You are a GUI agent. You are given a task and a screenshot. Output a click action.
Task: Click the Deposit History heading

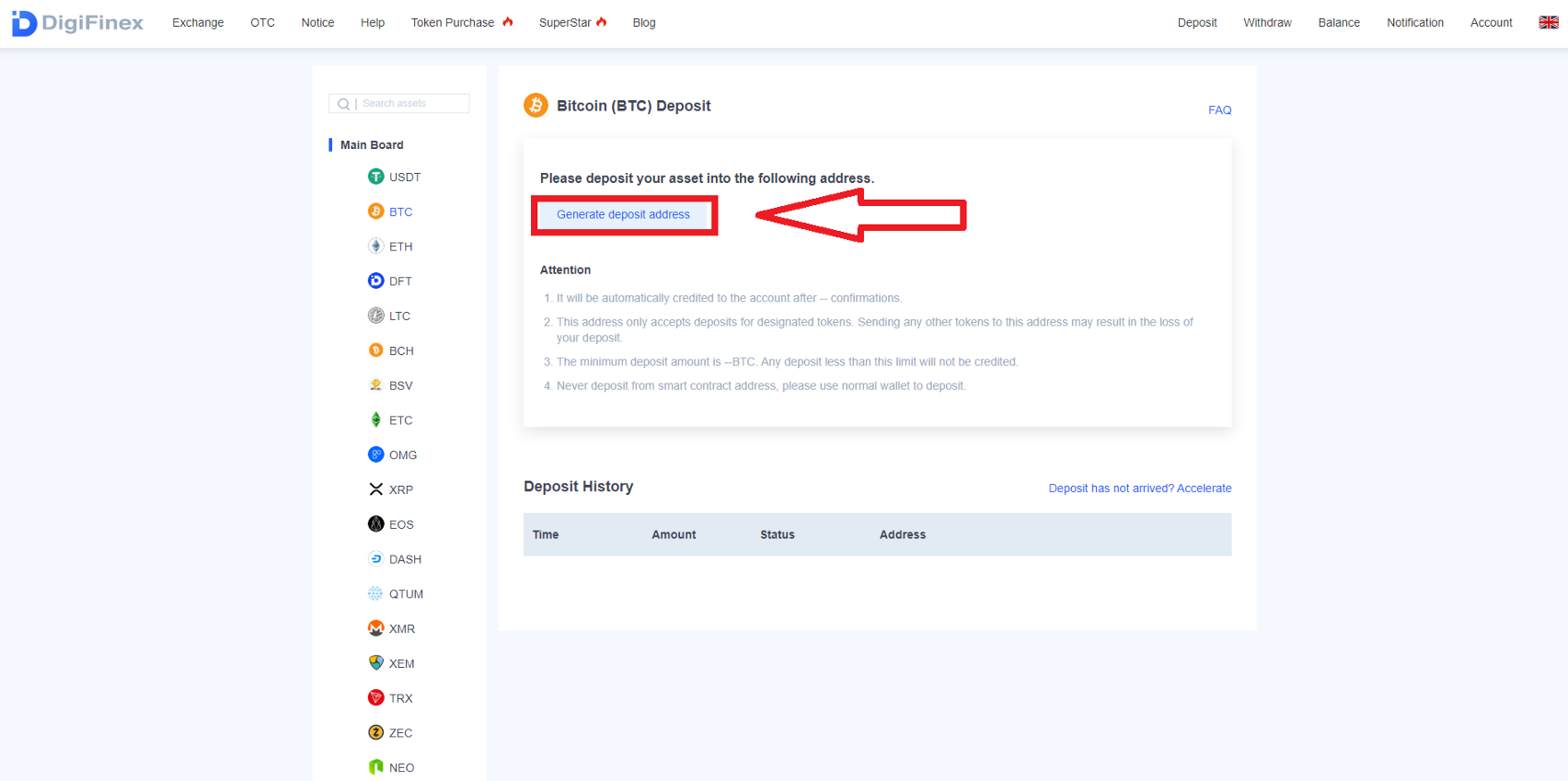(x=579, y=487)
